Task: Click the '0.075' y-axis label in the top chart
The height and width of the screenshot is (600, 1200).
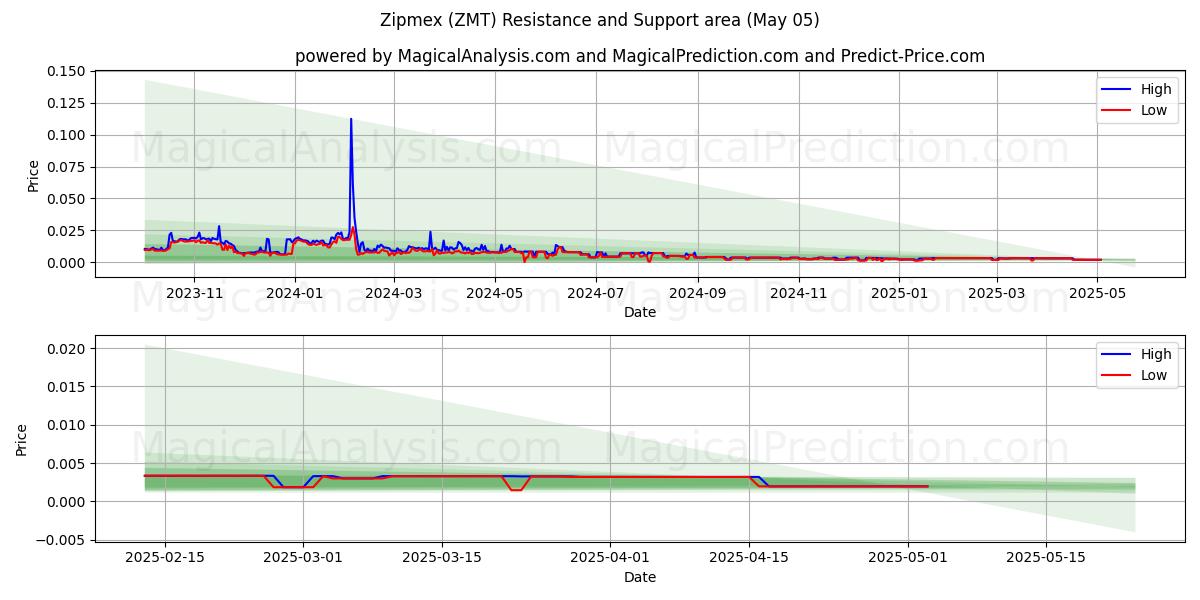Action: [66, 167]
